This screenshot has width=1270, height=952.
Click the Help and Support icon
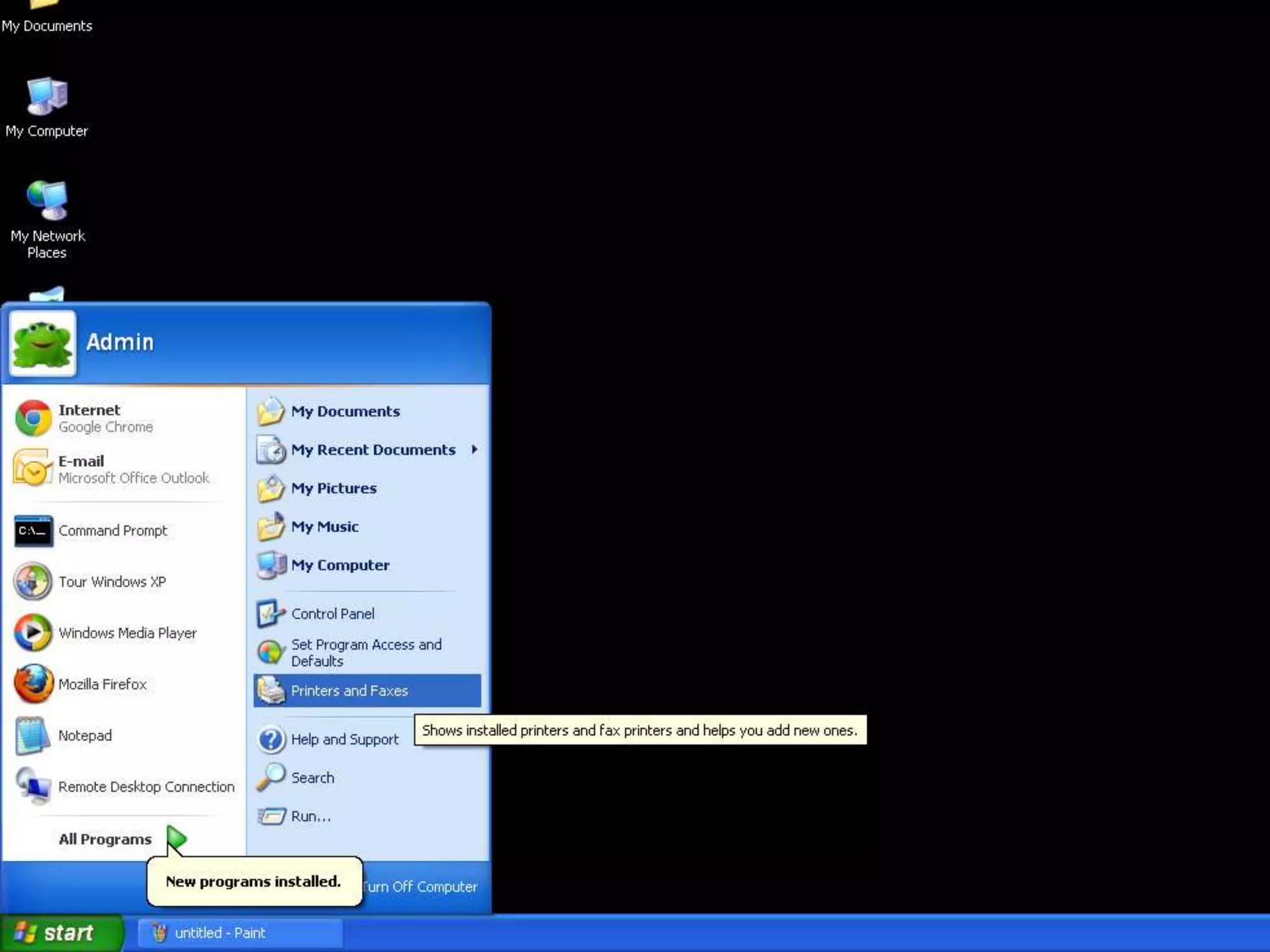tap(270, 739)
